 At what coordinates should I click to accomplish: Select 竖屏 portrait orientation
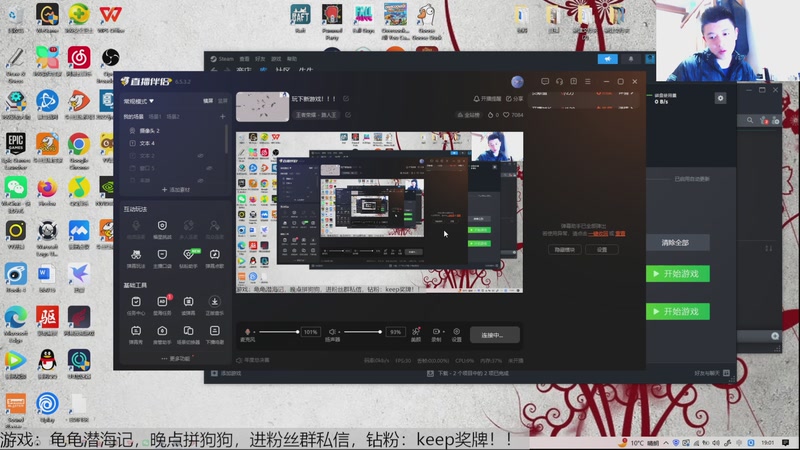coord(222,101)
